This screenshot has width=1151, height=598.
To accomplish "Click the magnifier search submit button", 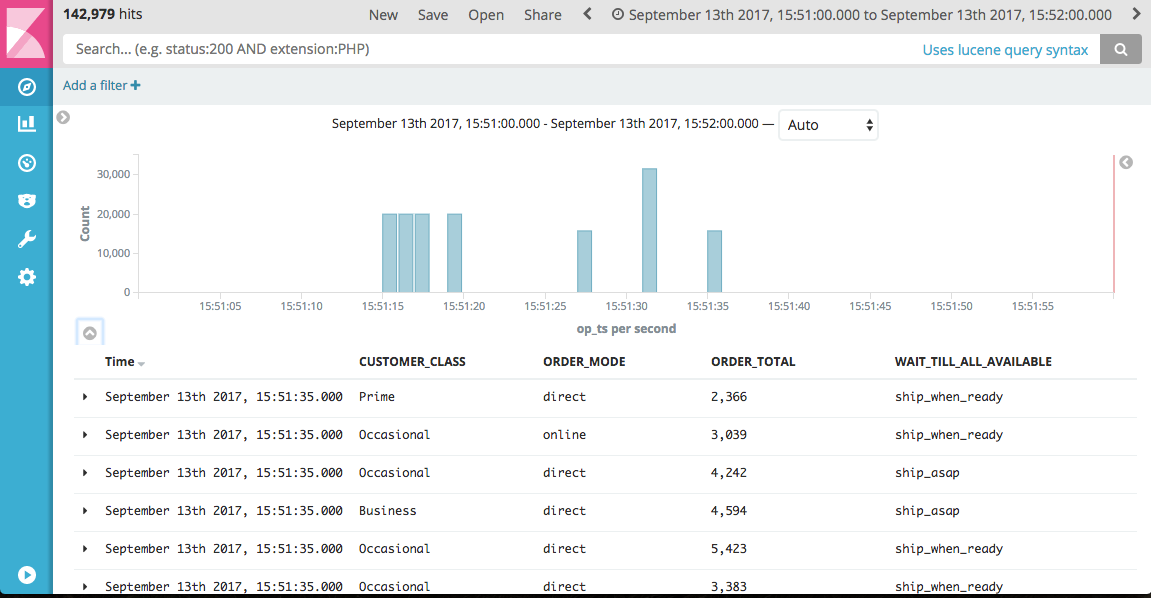I will coord(1121,49).
